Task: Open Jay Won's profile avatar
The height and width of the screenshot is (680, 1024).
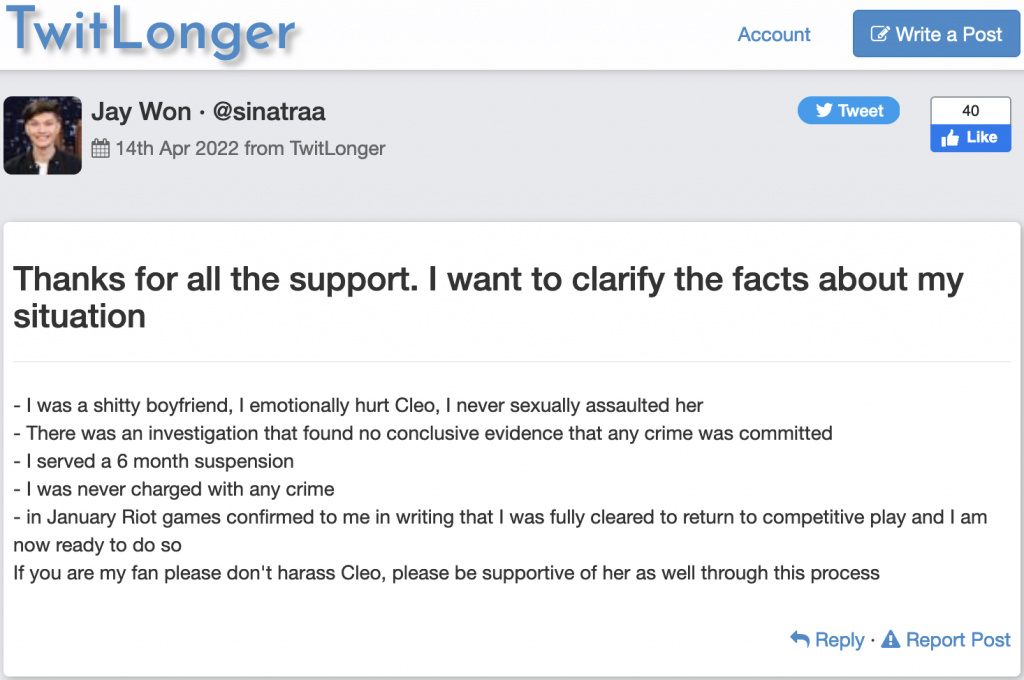Action: click(x=42, y=135)
